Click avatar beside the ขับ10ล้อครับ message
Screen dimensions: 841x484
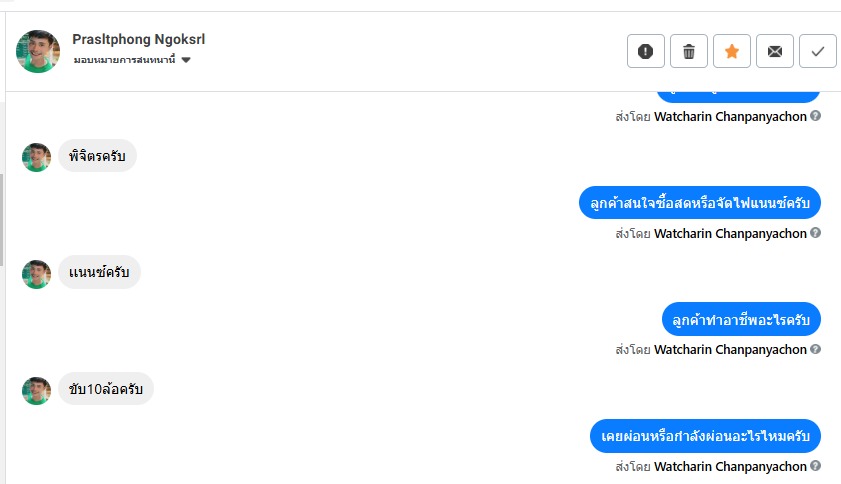[x=36, y=391]
